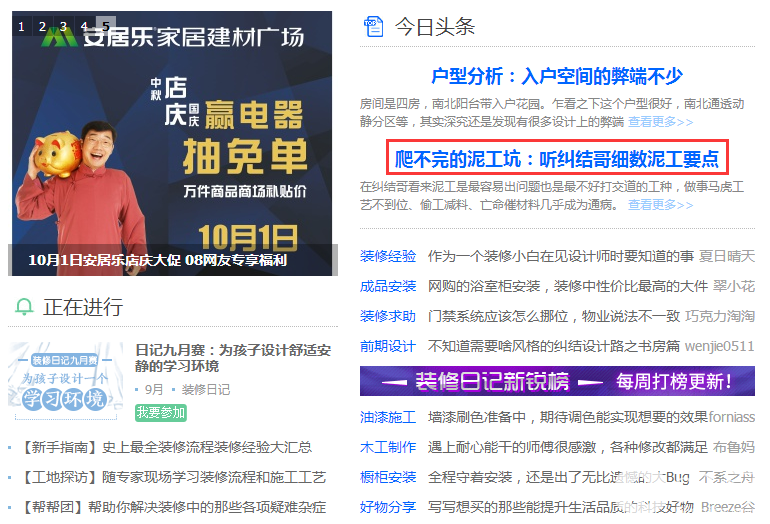Switch carousel to slide 2
The height and width of the screenshot is (524, 770).
coord(42,27)
